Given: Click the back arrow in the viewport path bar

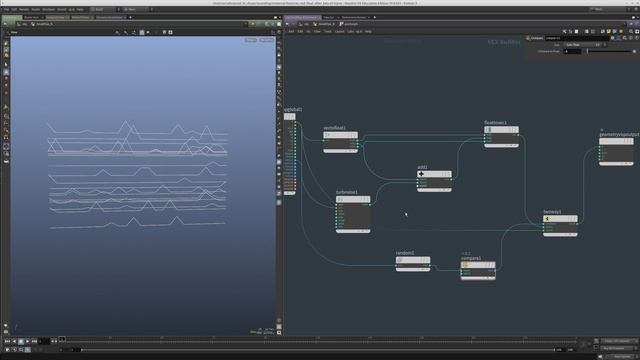Looking at the screenshot, I should point(5,24).
